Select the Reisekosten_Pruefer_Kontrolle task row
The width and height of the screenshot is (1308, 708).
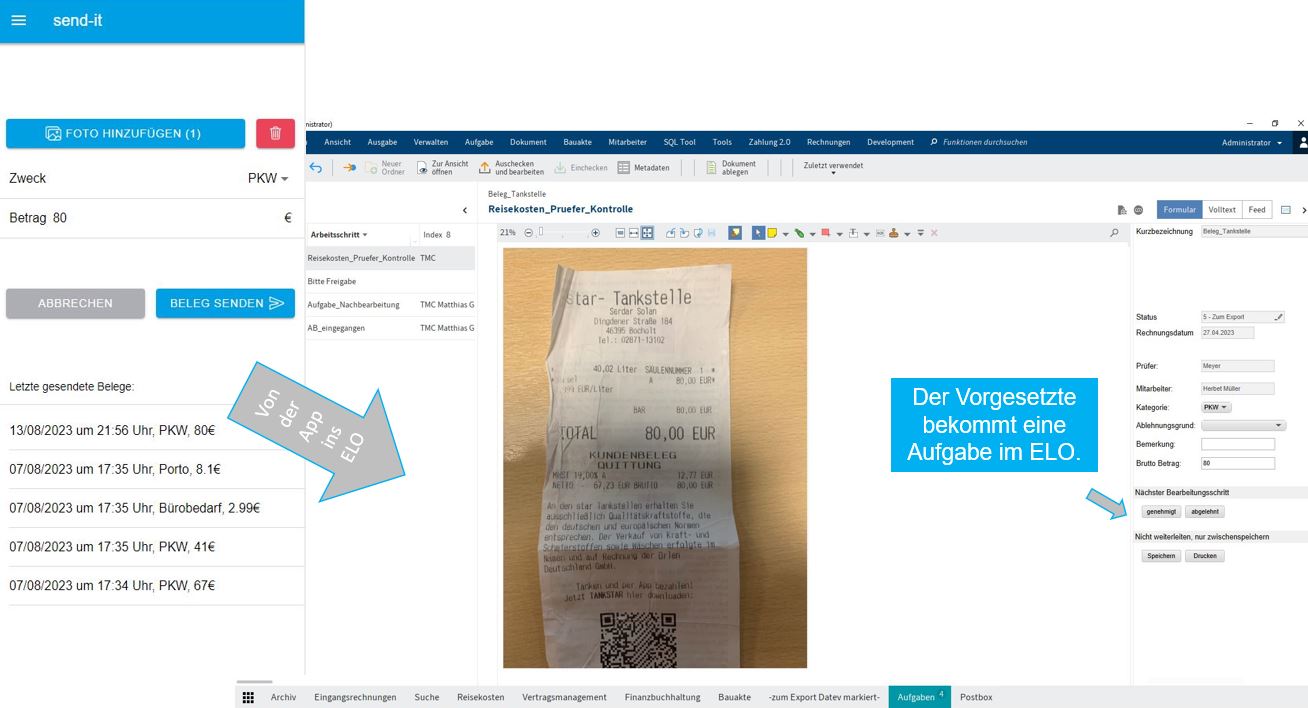click(391, 258)
